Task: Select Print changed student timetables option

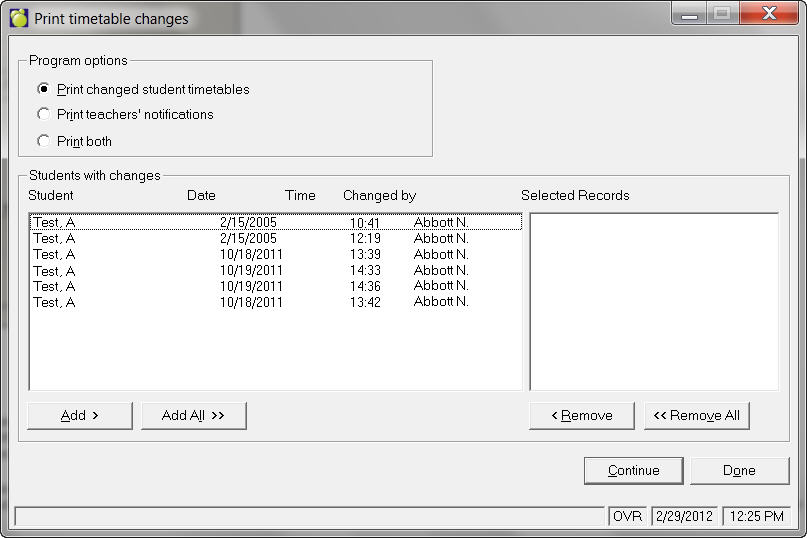Action: pos(44,89)
